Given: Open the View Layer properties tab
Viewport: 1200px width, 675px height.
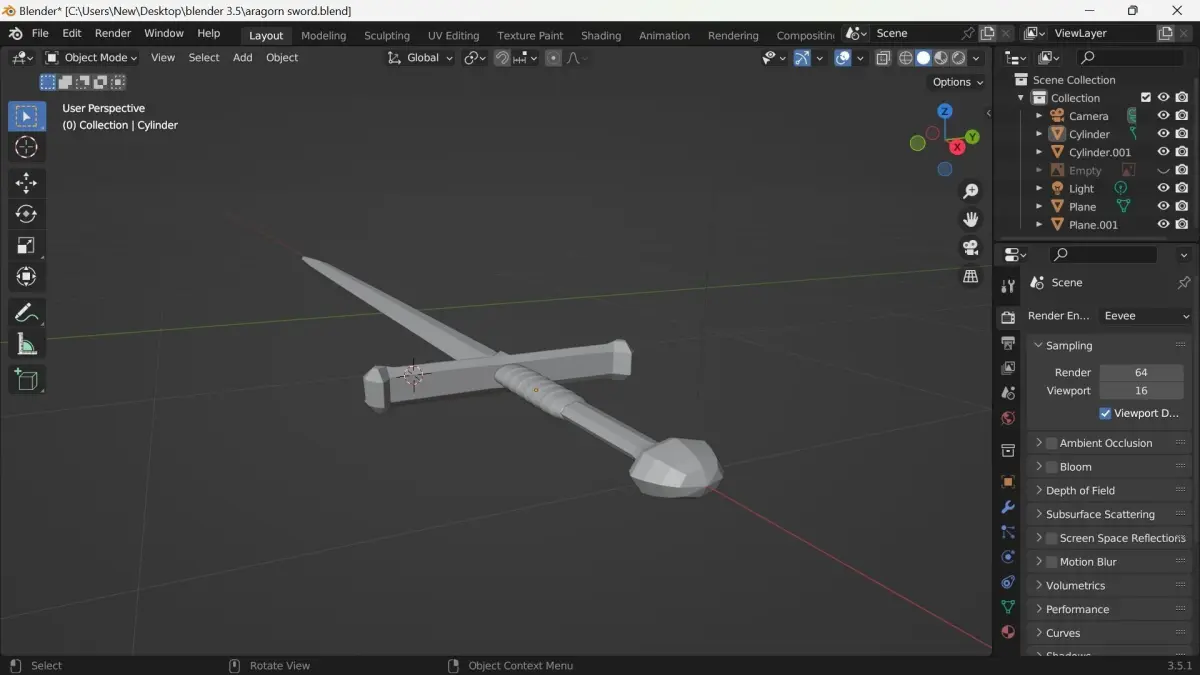Looking at the screenshot, I should (1008, 368).
